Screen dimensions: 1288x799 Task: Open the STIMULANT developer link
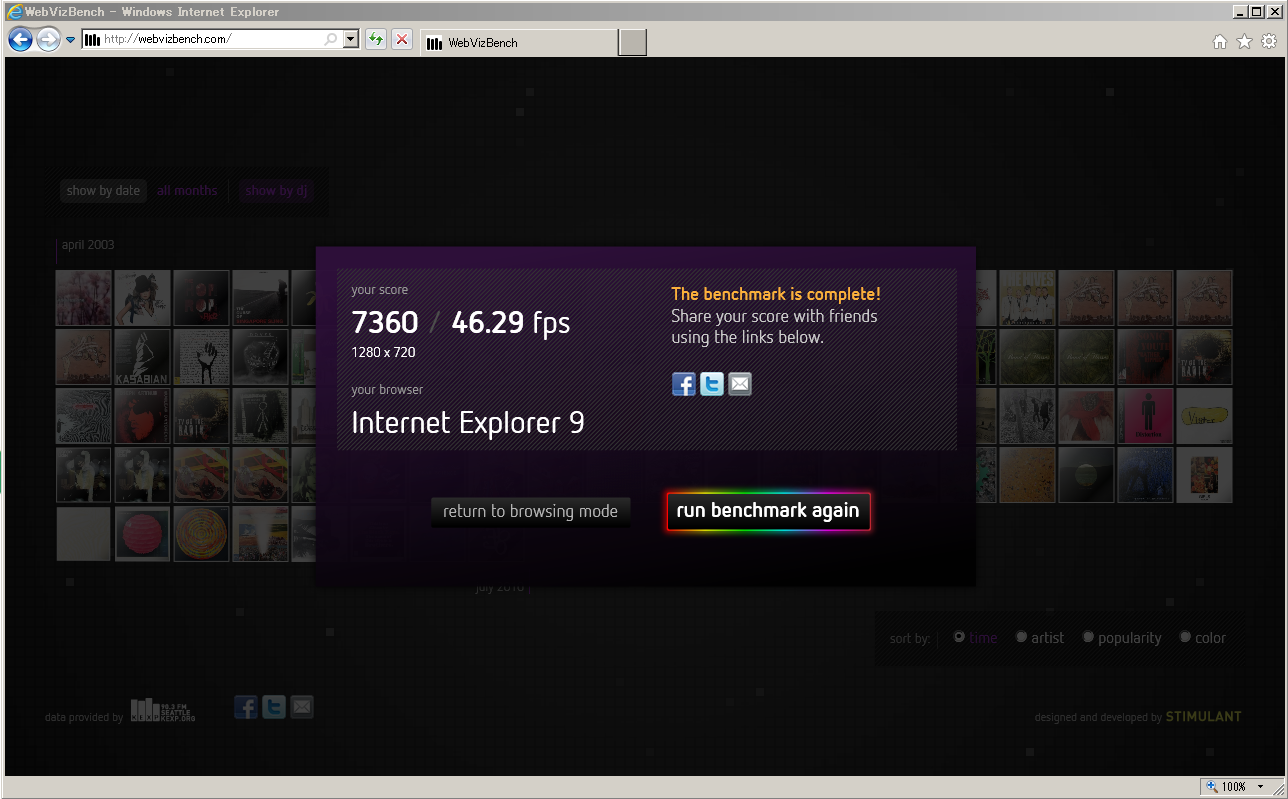(x=1204, y=717)
